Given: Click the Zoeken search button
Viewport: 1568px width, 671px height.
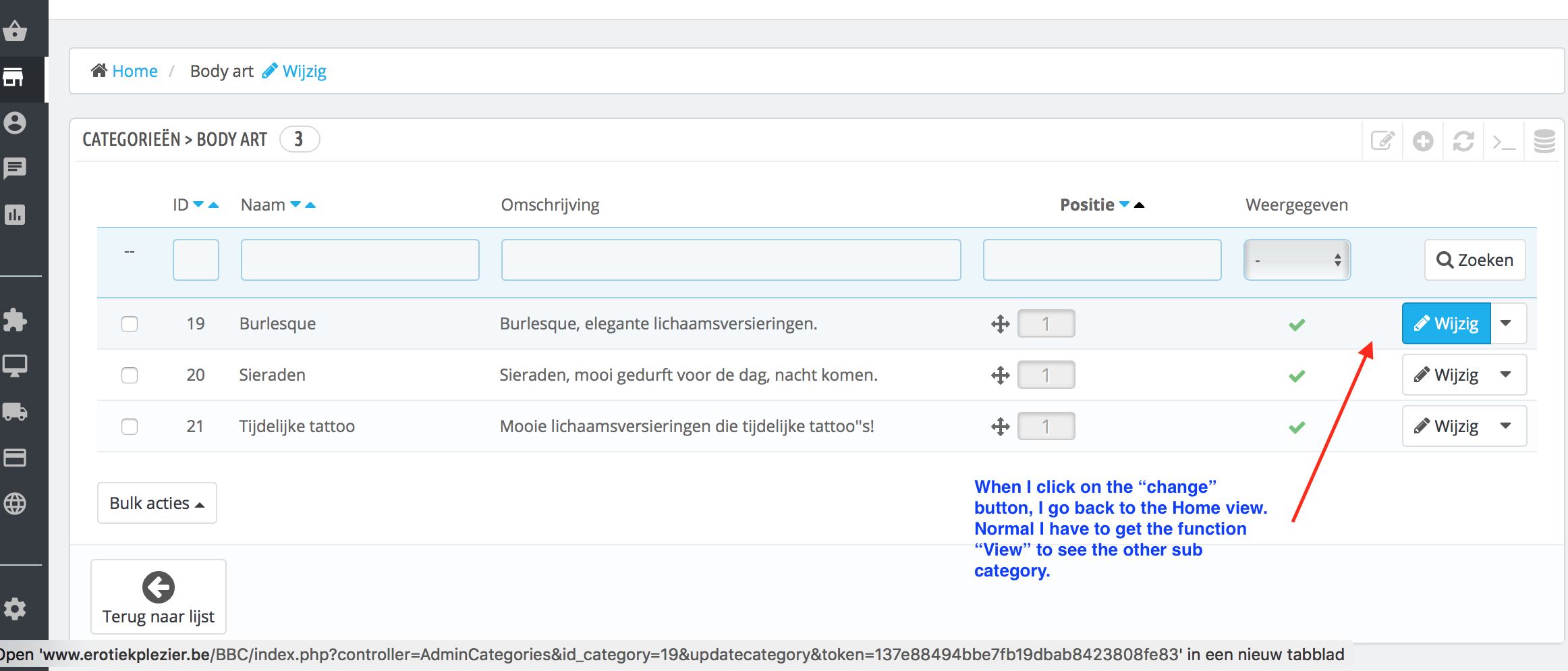Looking at the screenshot, I should [x=1475, y=260].
